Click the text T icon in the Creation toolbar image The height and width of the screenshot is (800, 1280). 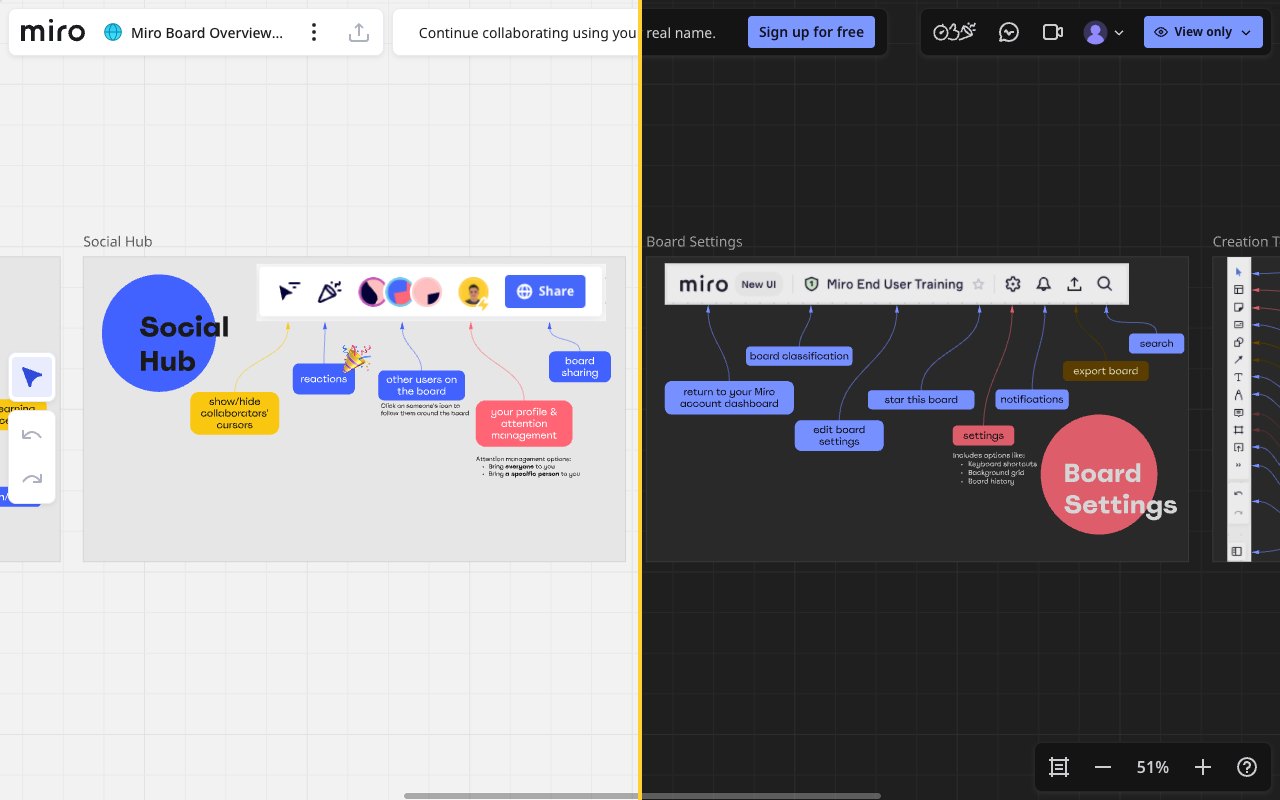coord(1238,377)
